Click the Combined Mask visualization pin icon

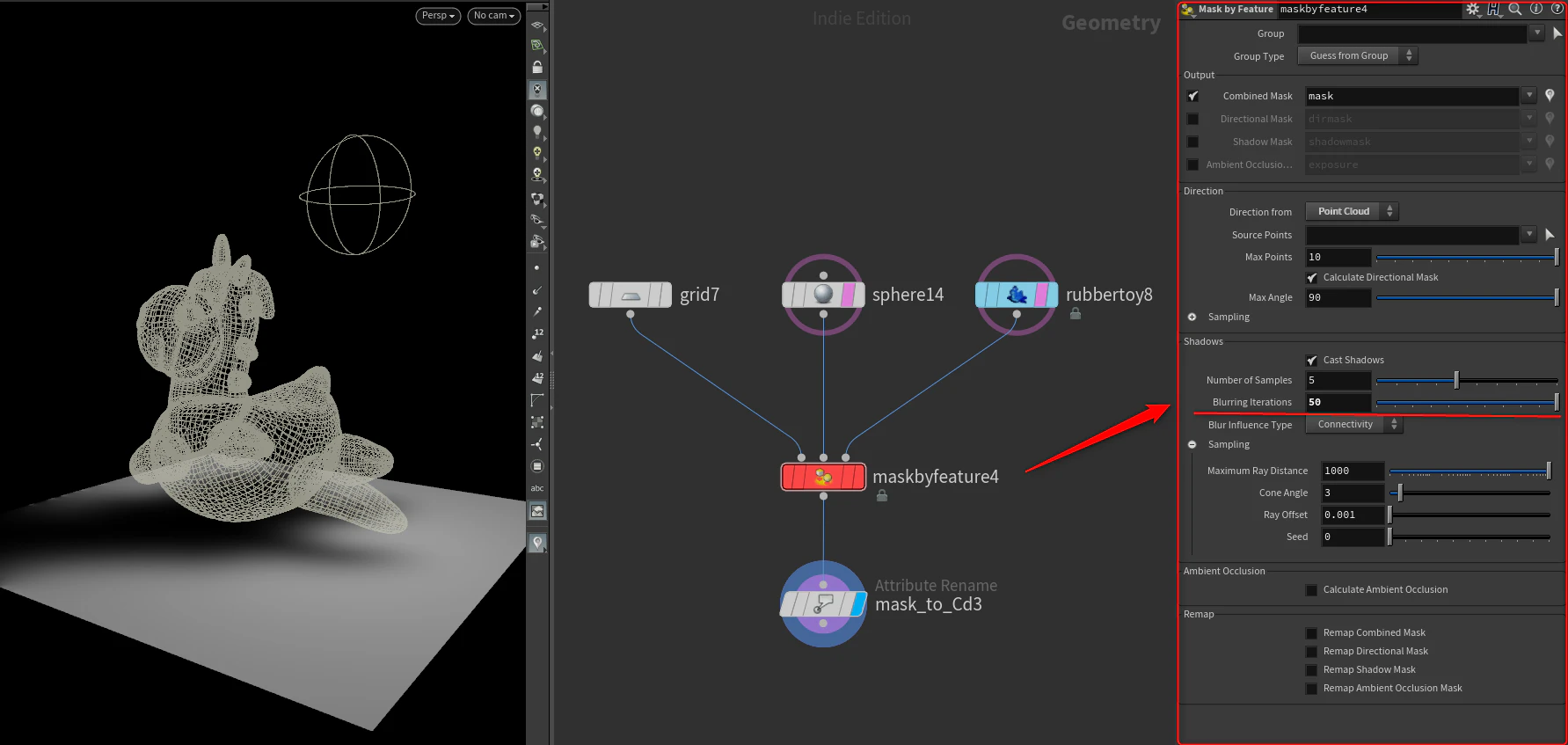(1550, 96)
